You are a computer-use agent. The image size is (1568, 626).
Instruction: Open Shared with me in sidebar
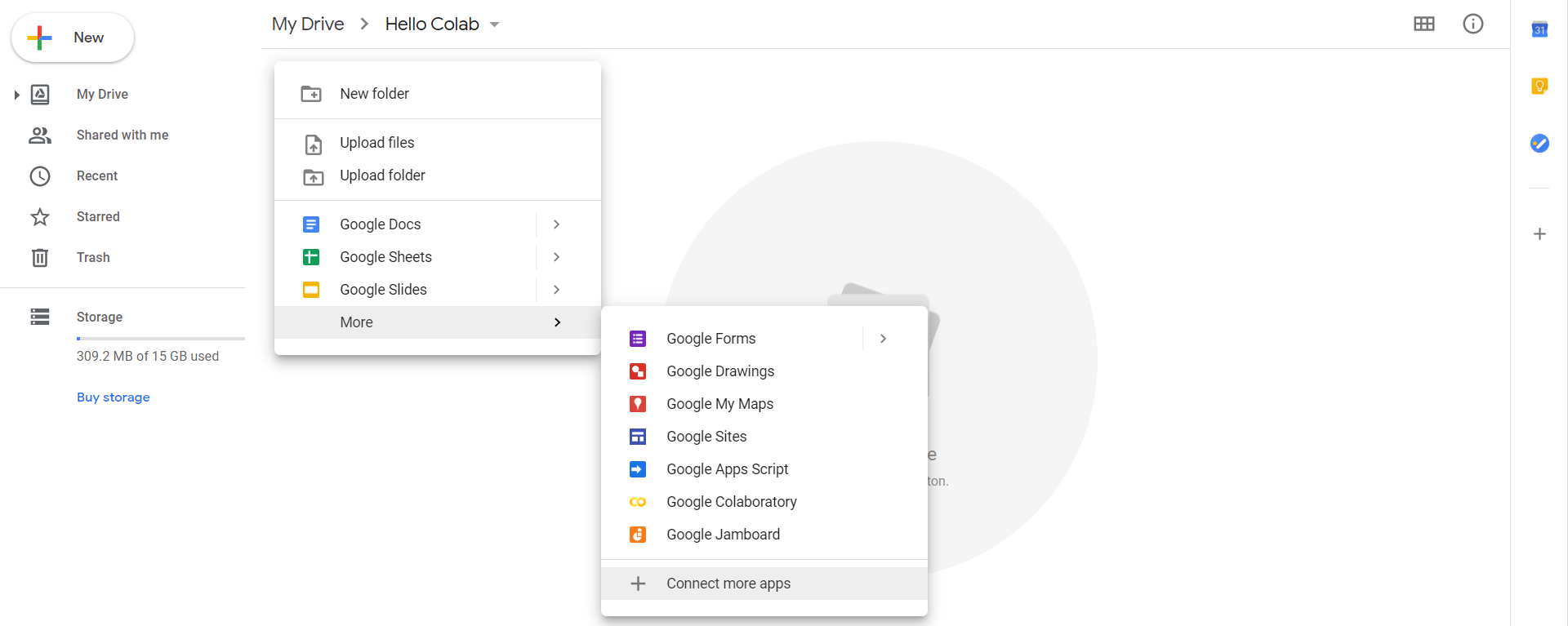pyautogui.click(x=122, y=135)
